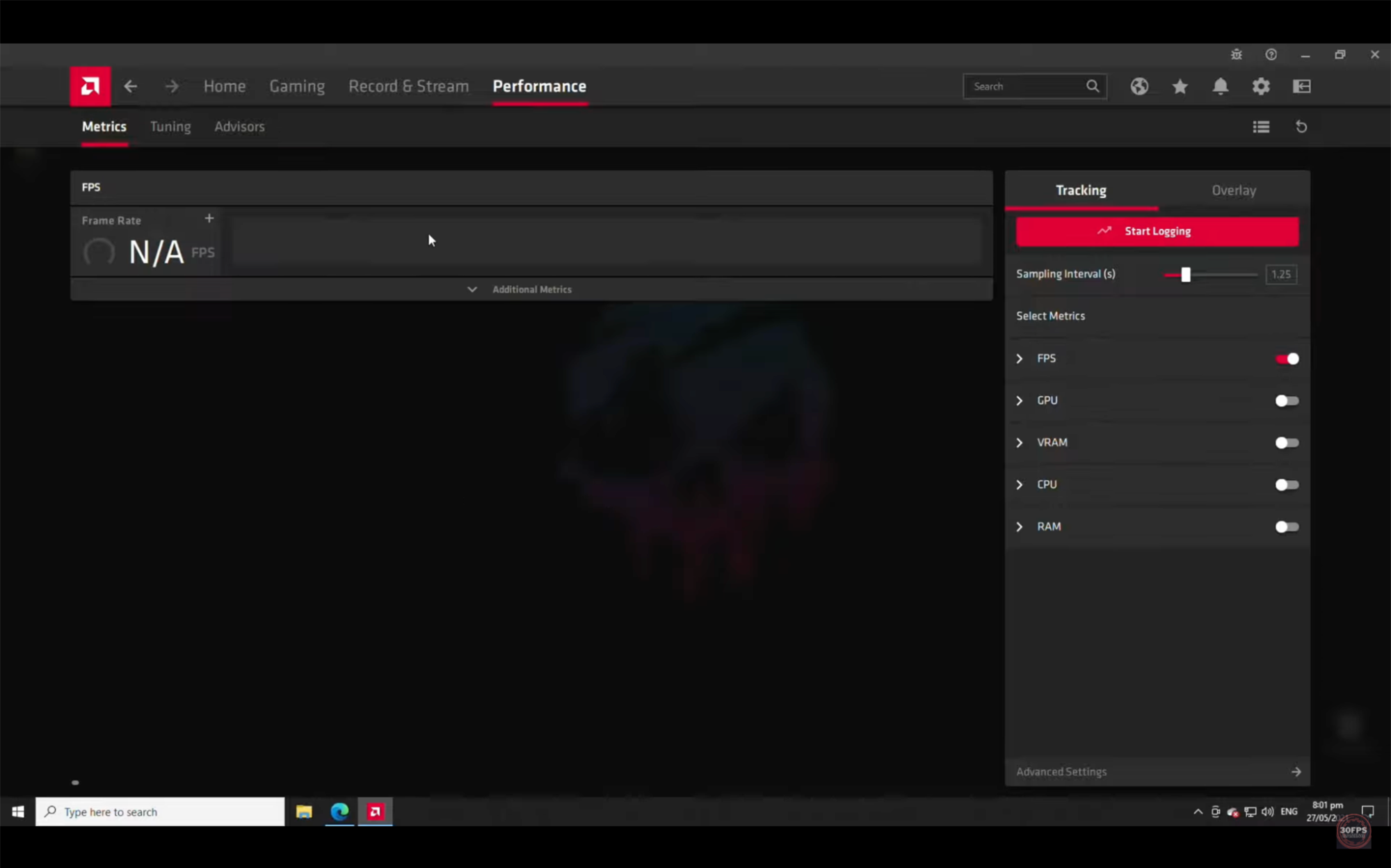Click the taskbar clock
Viewport: 1391px width, 868px height.
pos(1327,812)
